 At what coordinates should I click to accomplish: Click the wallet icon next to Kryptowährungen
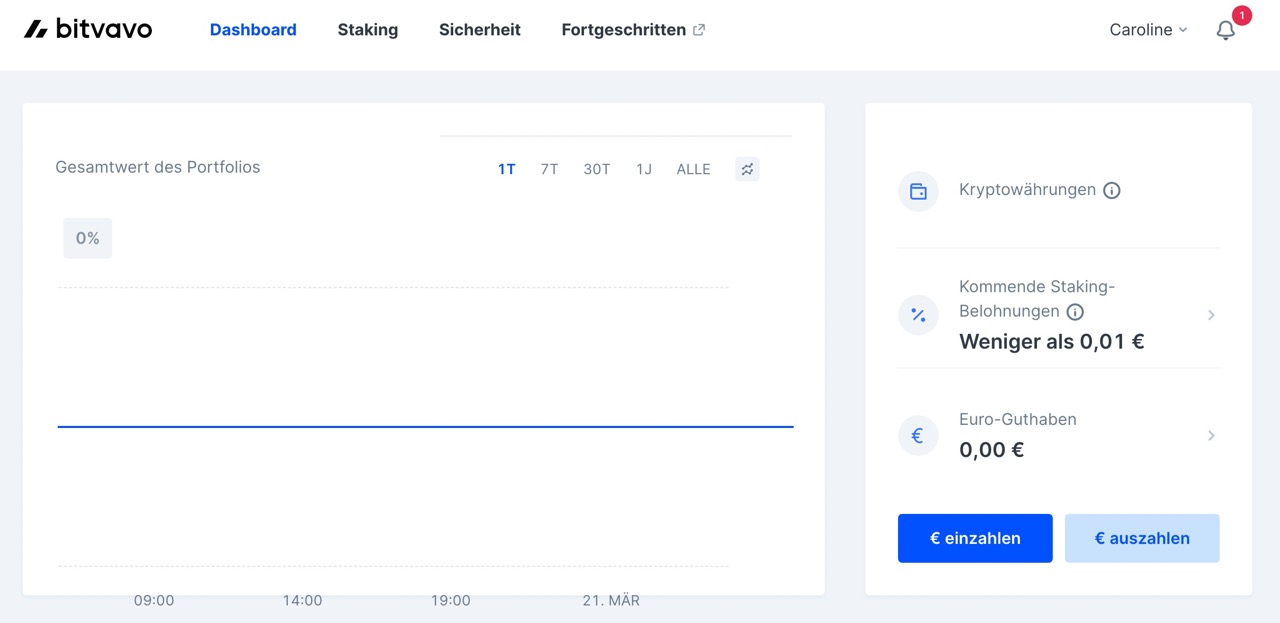pos(918,191)
